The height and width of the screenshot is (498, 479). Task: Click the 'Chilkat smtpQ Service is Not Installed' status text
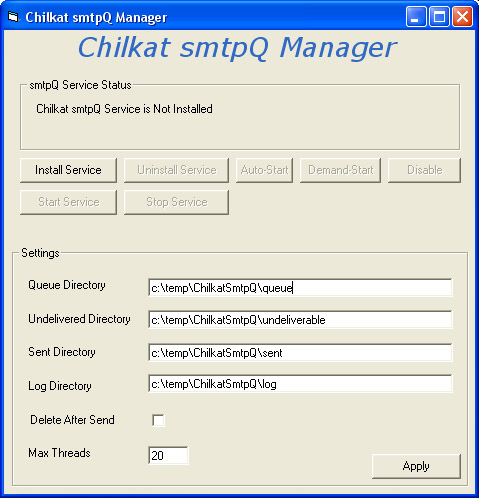point(124,109)
